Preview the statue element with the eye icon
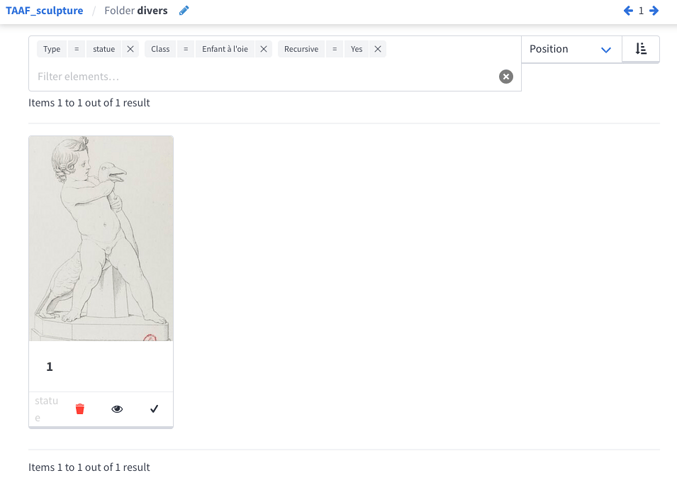Image resolution: width=677 pixels, height=500 pixels. click(x=117, y=409)
